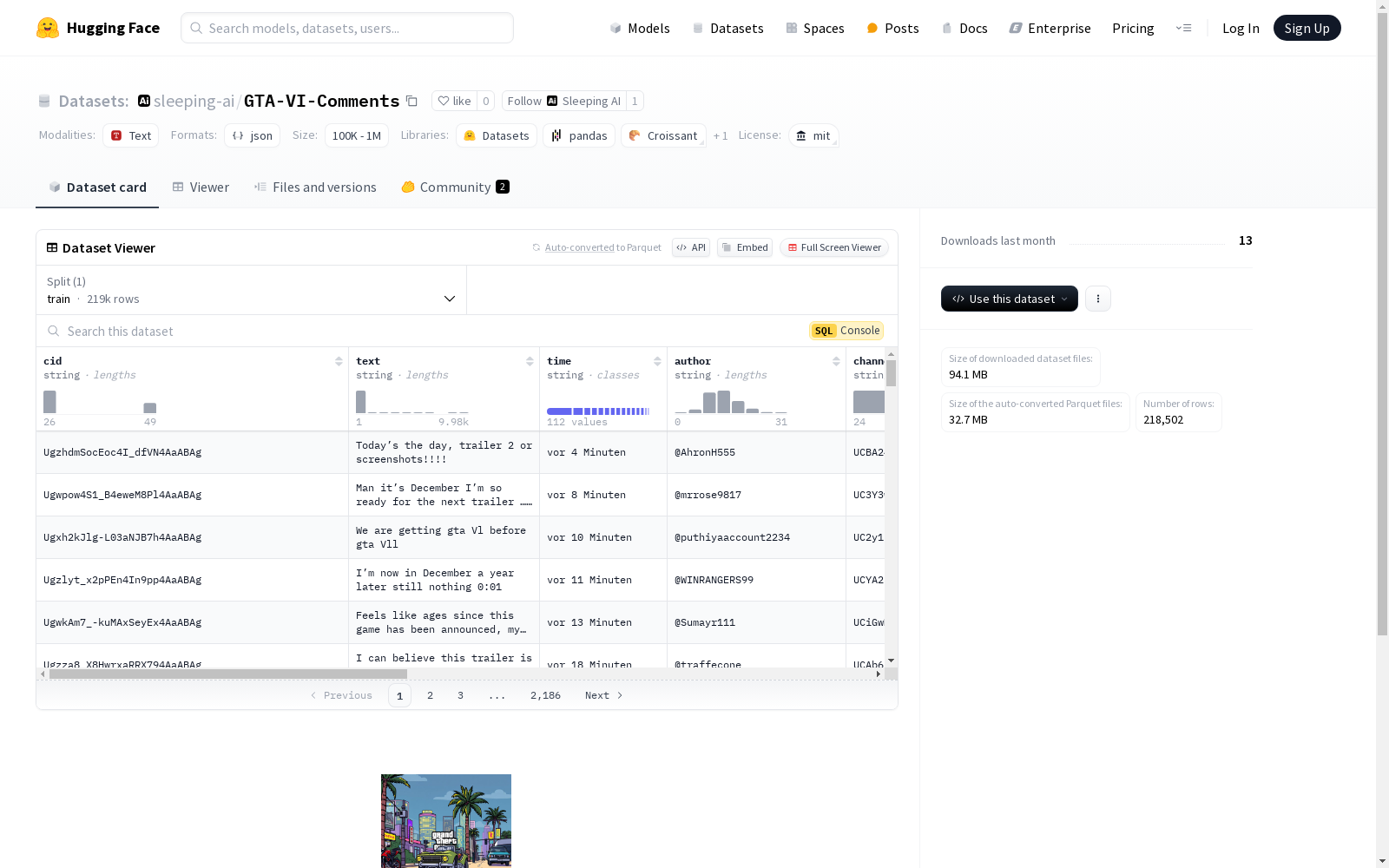Select the json format tag

pyautogui.click(x=252, y=135)
